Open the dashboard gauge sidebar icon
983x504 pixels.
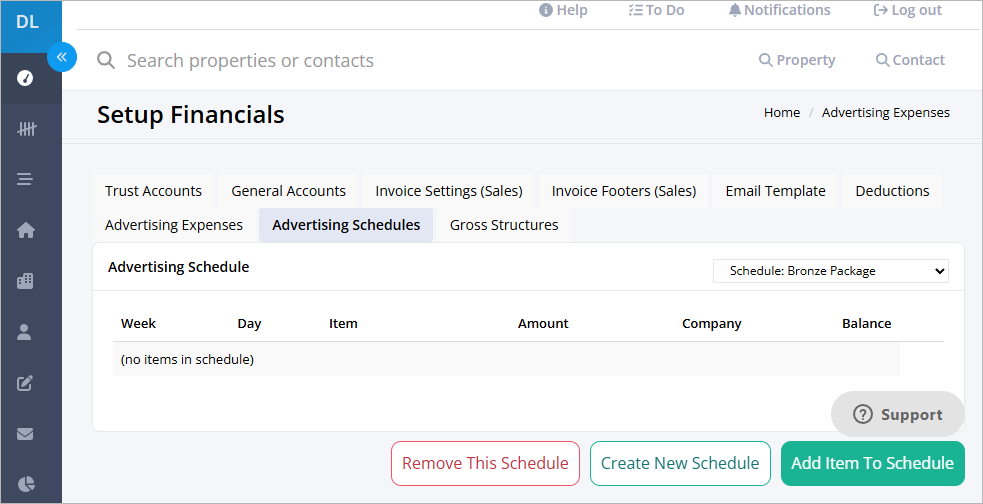pyautogui.click(x=25, y=78)
